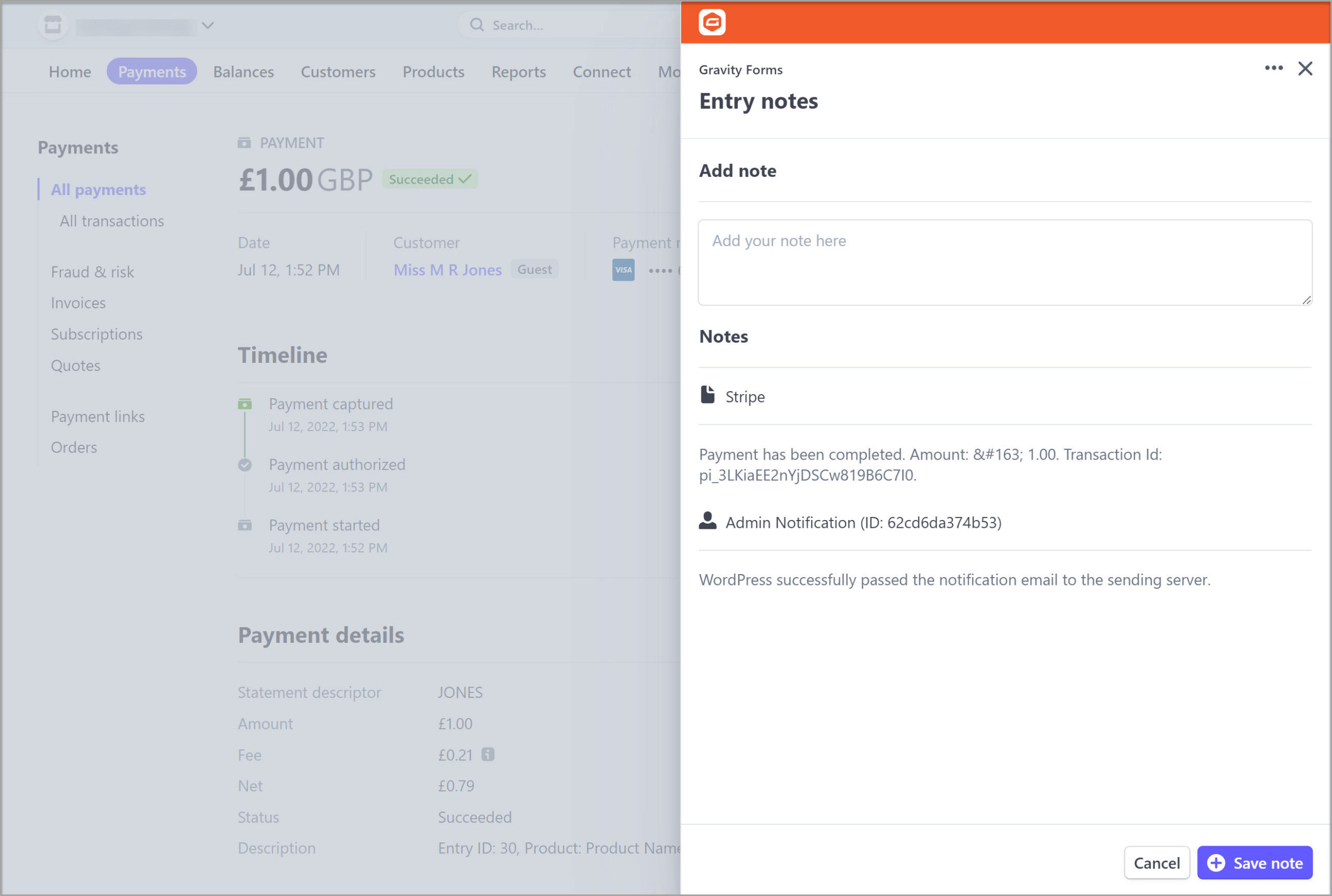The image size is (1332, 896).
Task: Expand the account name dropdown chevron
Action: [x=208, y=25]
